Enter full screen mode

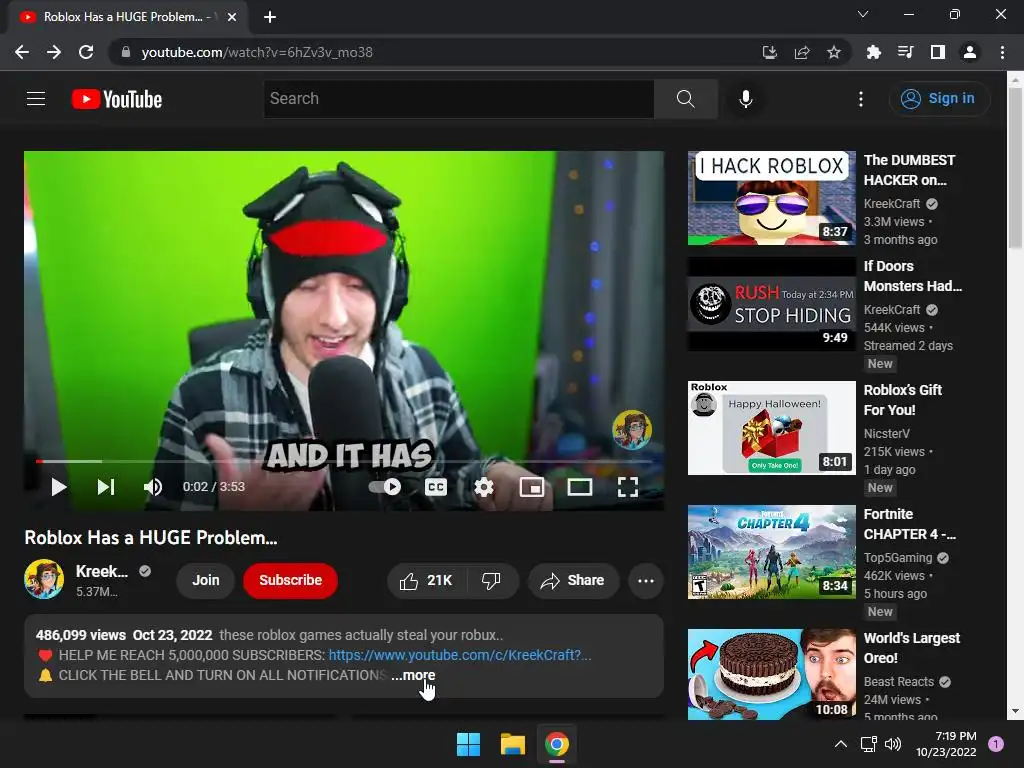[x=628, y=487]
